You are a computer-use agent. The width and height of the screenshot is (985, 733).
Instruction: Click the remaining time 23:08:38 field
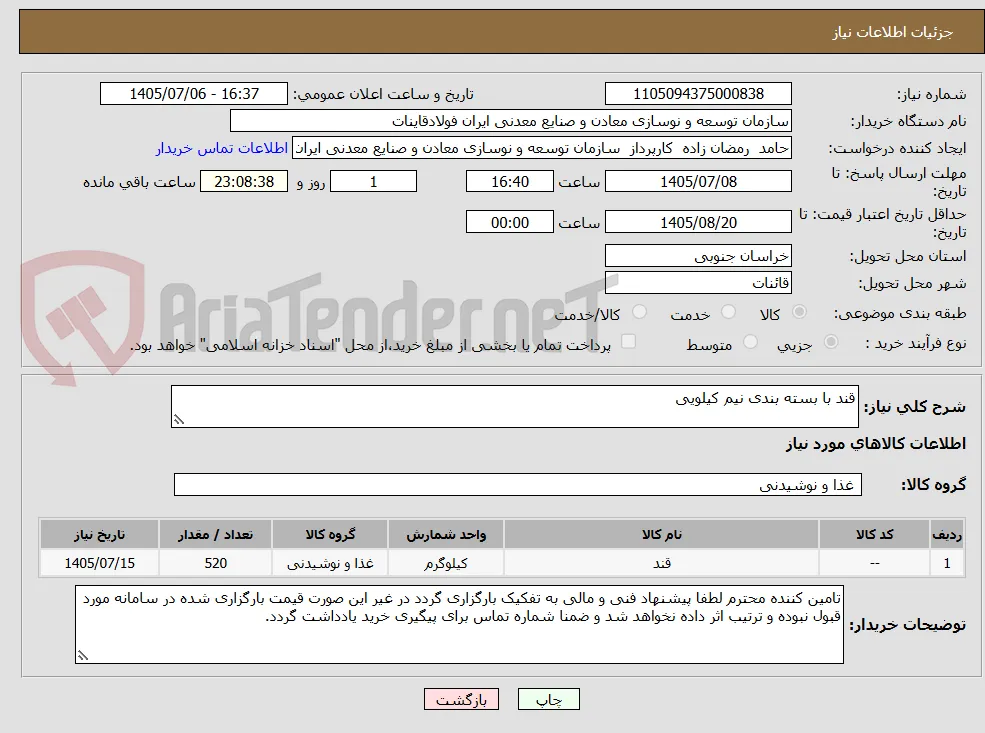pos(244,182)
